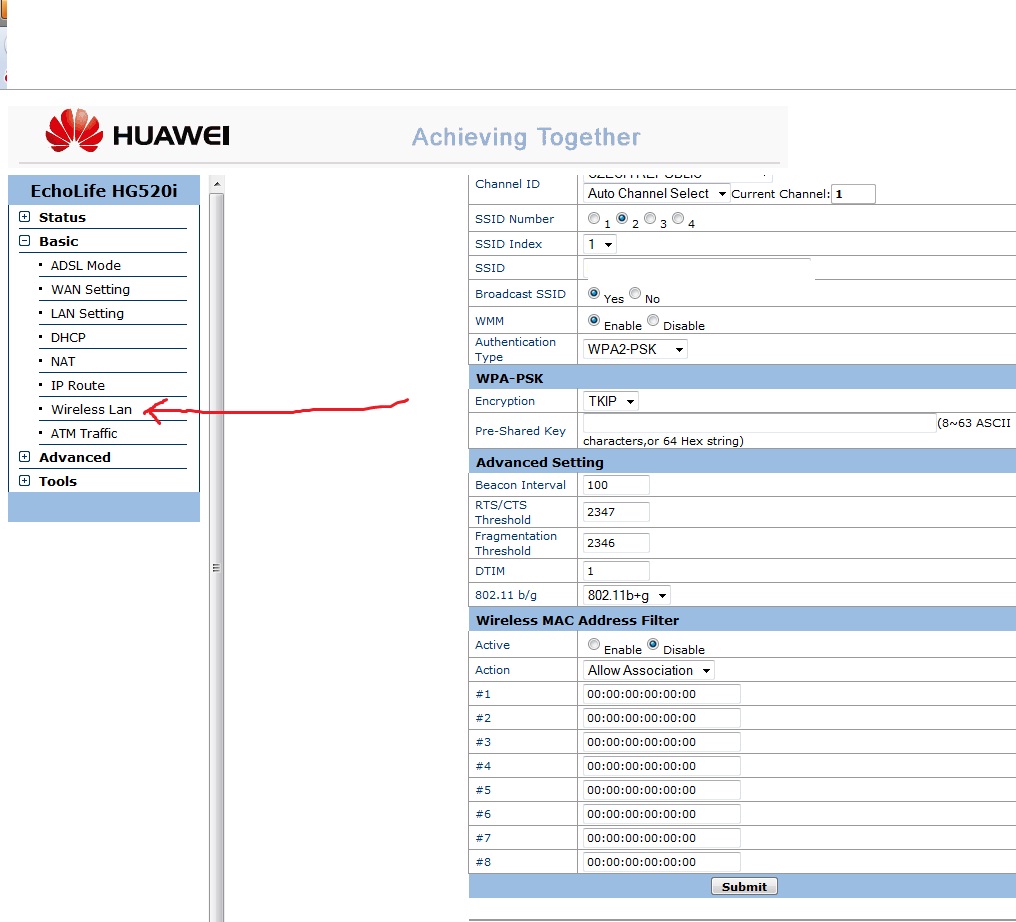The width and height of the screenshot is (1016, 922).
Task: Open the Auto Channel Select dropdown
Action: (x=657, y=193)
